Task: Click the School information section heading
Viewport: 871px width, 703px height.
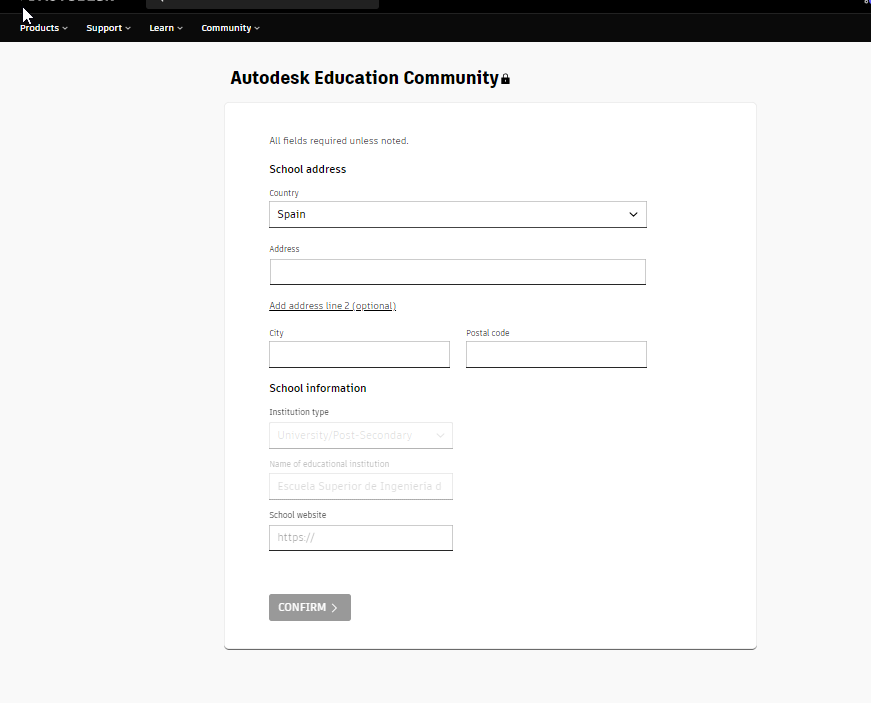Action: pyautogui.click(x=317, y=388)
